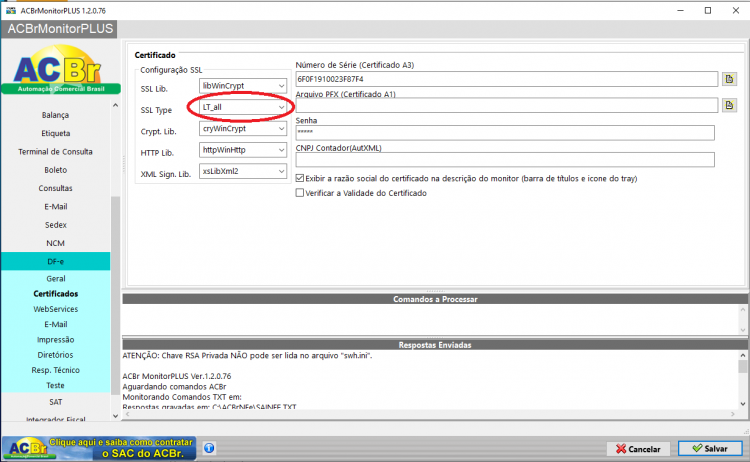Click the ACBr logo in the sidebar
Image resolution: width=750 pixels, height=462 pixels.
pos(61,70)
